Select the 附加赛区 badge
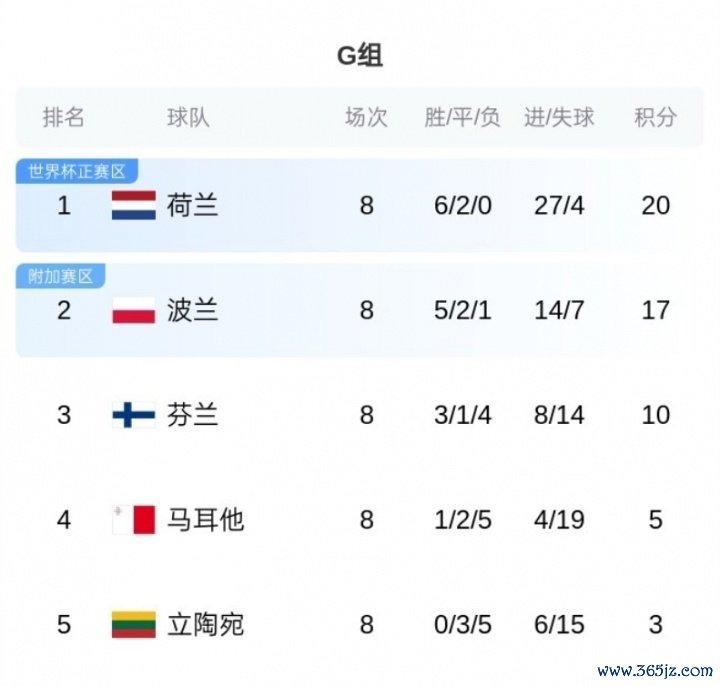This screenshot has width=720, height=686. 61,276
